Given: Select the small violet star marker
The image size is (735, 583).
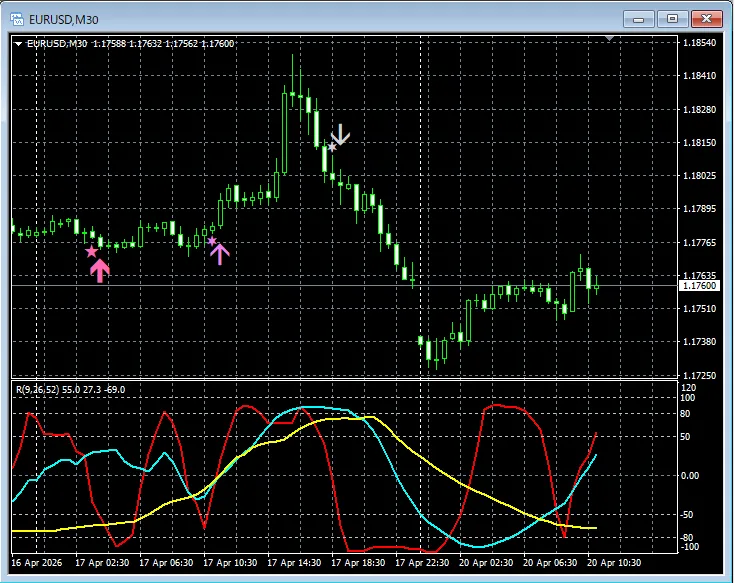Looking at the screenshot, I should (211, 240).
